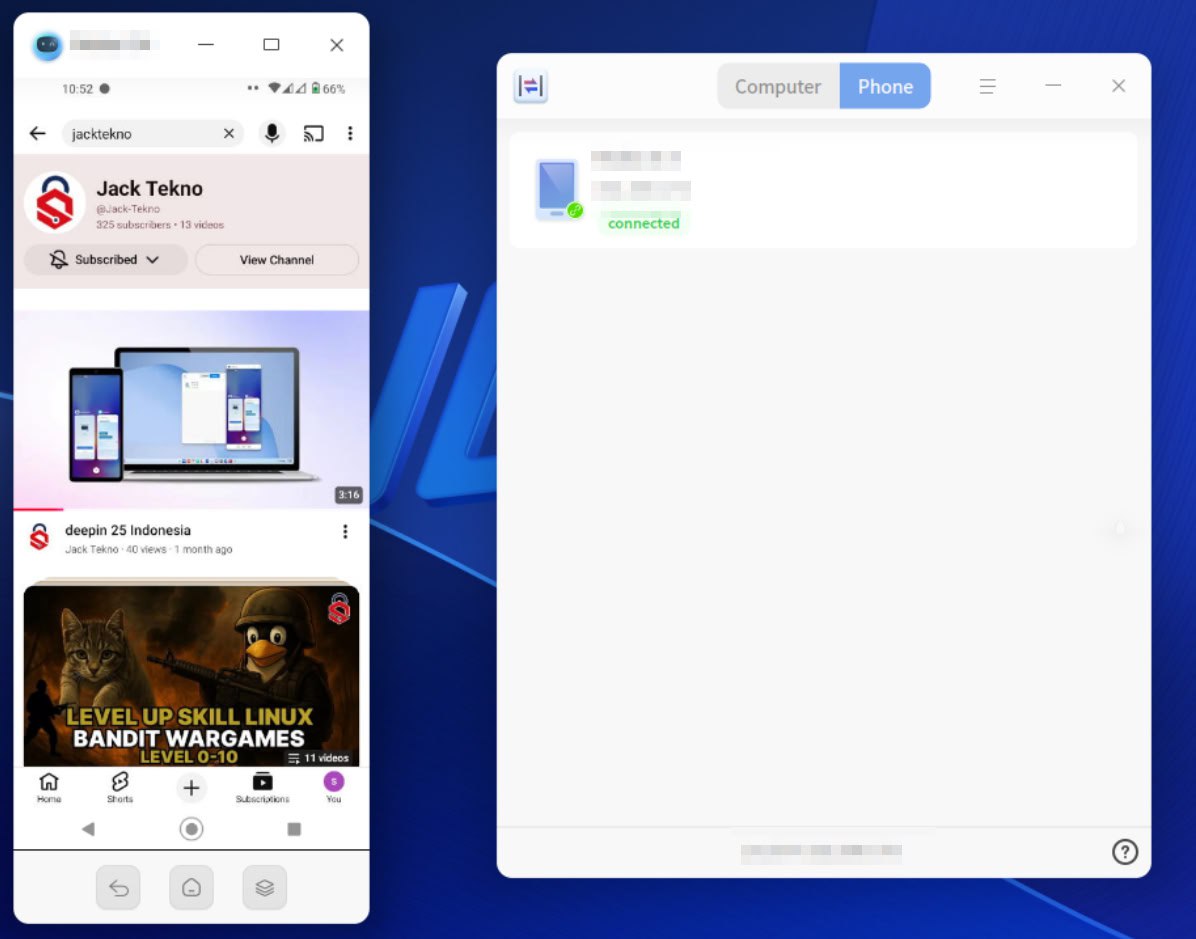Go back using the YouTube search back arrow
Viewport: 1196px width, 939px height.
pyautogui.click(x=37, y=133)
